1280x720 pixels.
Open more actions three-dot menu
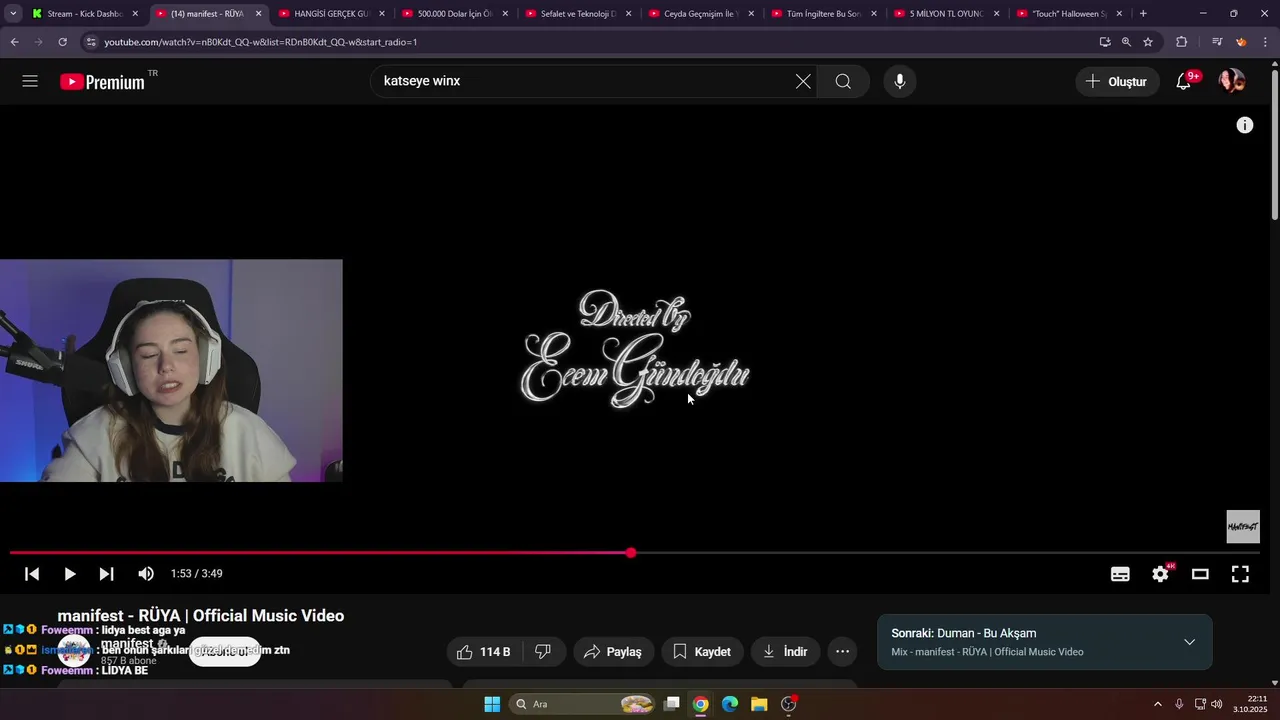click(x=842, y=652)
